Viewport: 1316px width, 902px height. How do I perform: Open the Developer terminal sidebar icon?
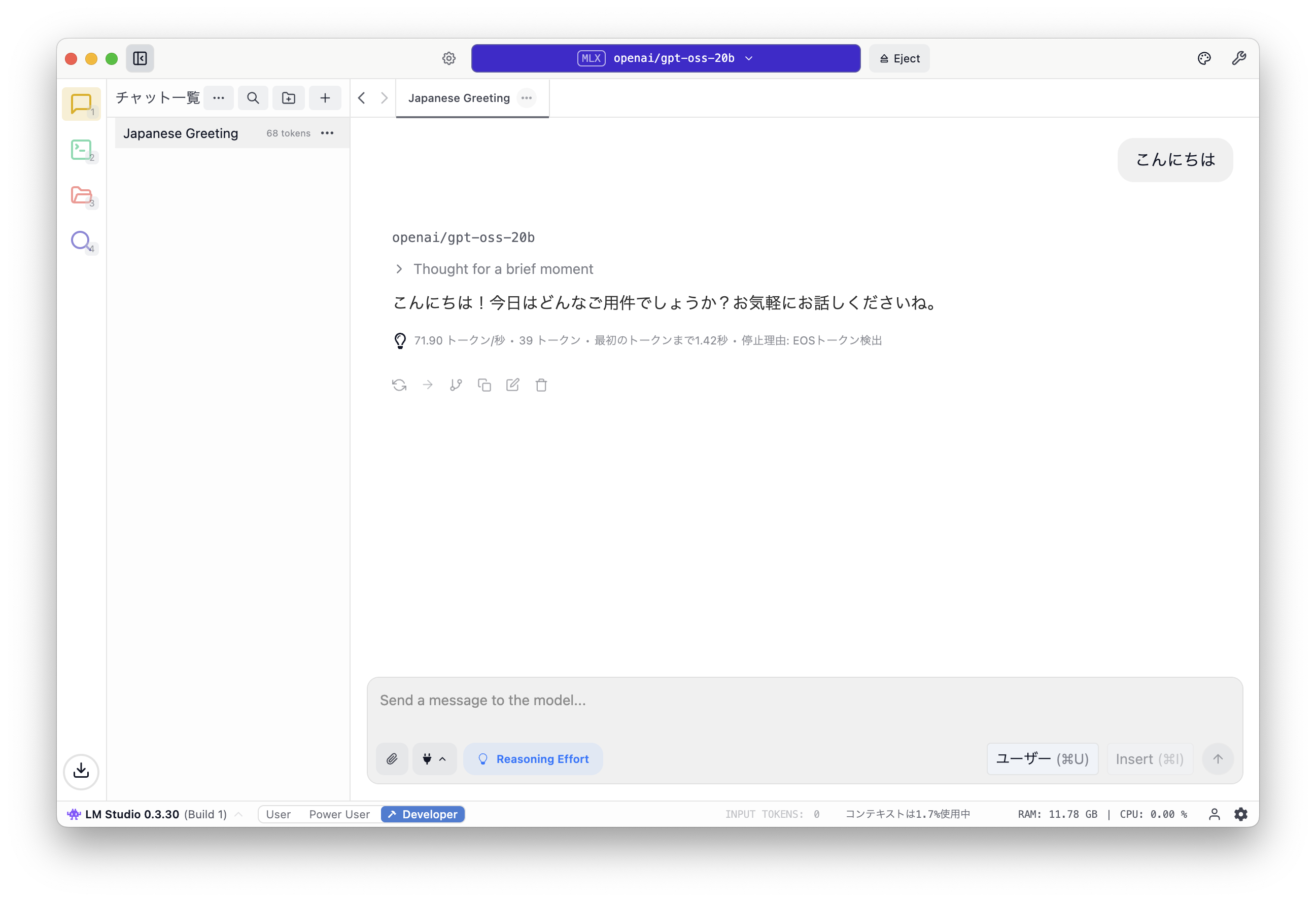[82, 150]
